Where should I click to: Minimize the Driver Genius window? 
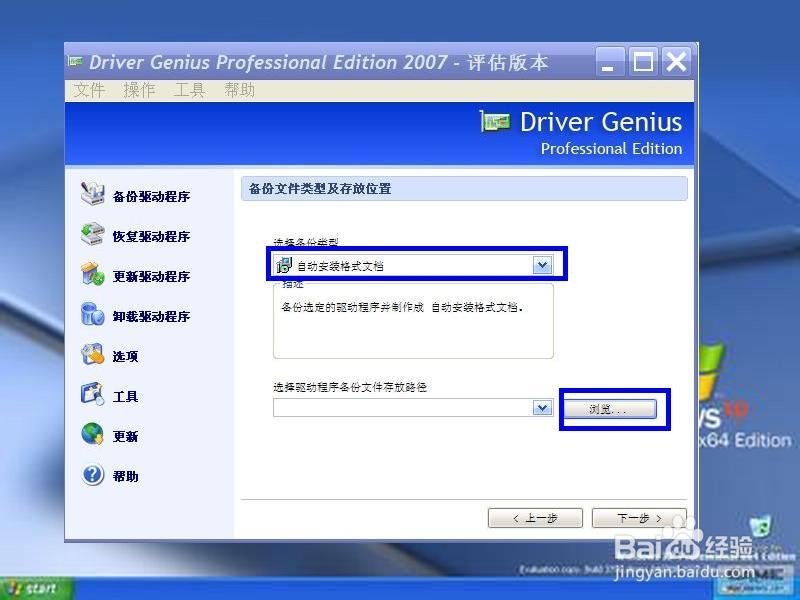point(610,63)
